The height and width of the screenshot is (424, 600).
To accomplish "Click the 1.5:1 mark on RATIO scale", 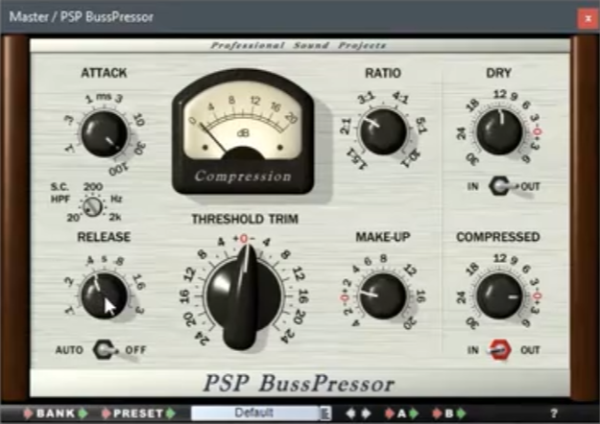I will click(357, 159).
